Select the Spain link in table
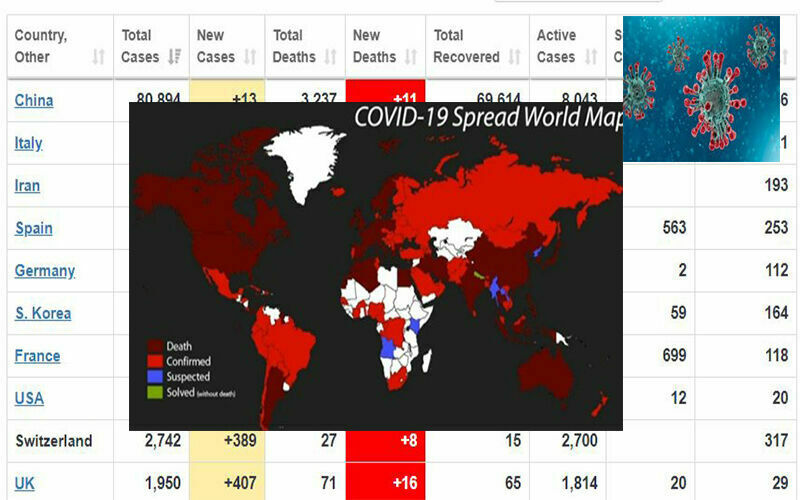 [33, 228]
